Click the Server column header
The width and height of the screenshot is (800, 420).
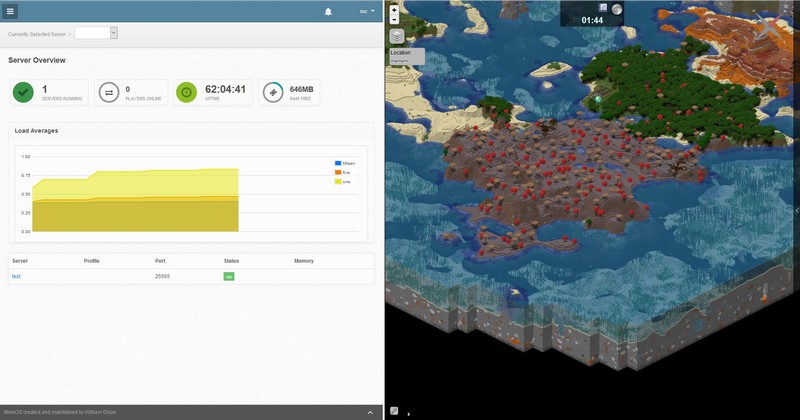point(20,261)
